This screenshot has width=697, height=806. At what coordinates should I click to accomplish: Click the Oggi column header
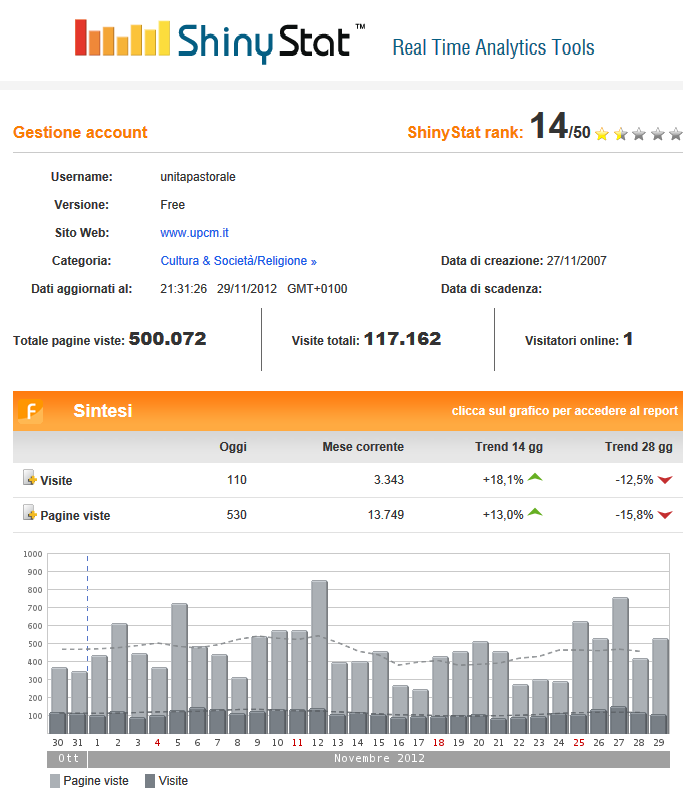[x=233, y=447]
